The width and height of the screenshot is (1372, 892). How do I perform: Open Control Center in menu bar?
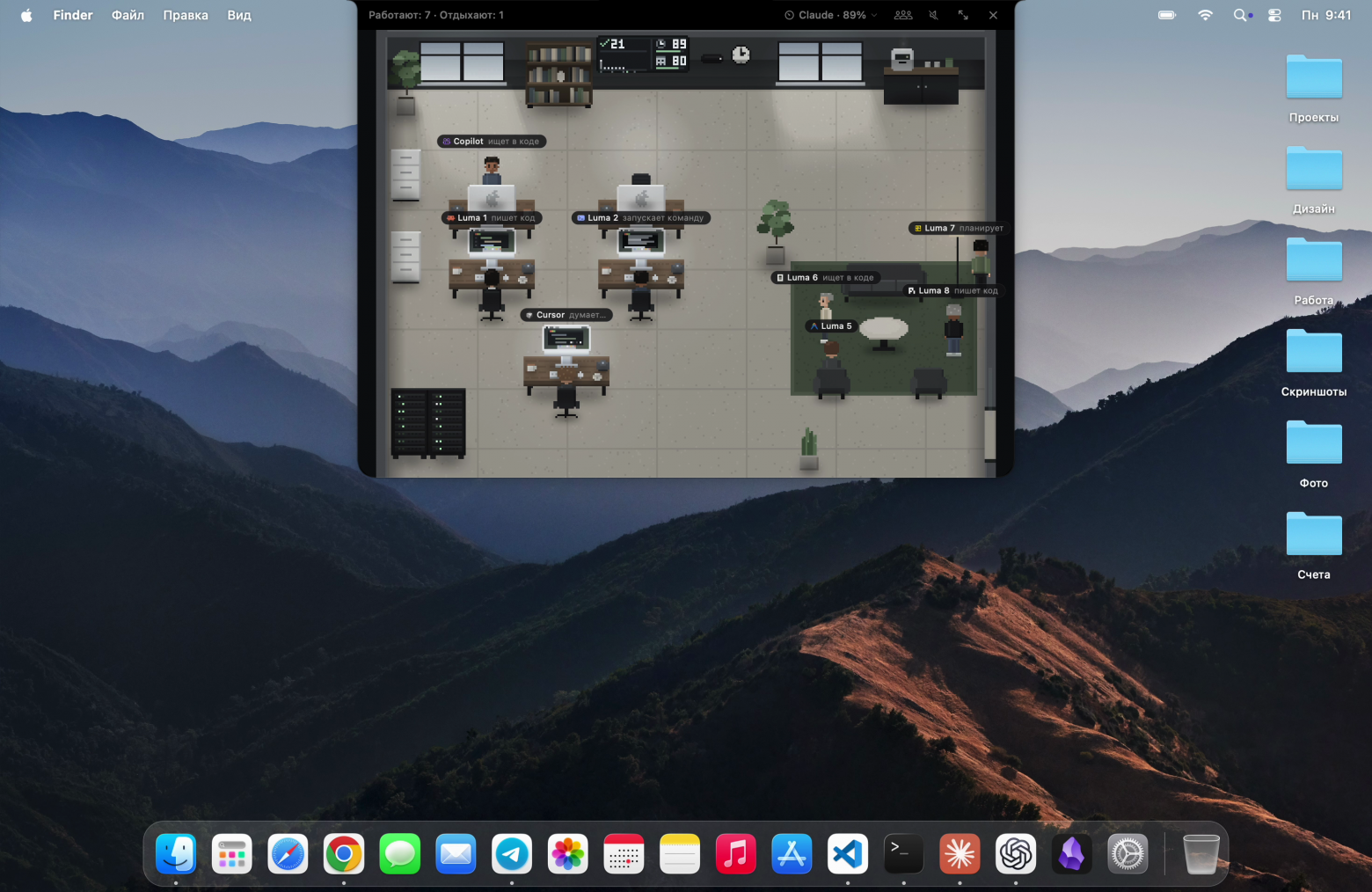(x=1274, y=15)
